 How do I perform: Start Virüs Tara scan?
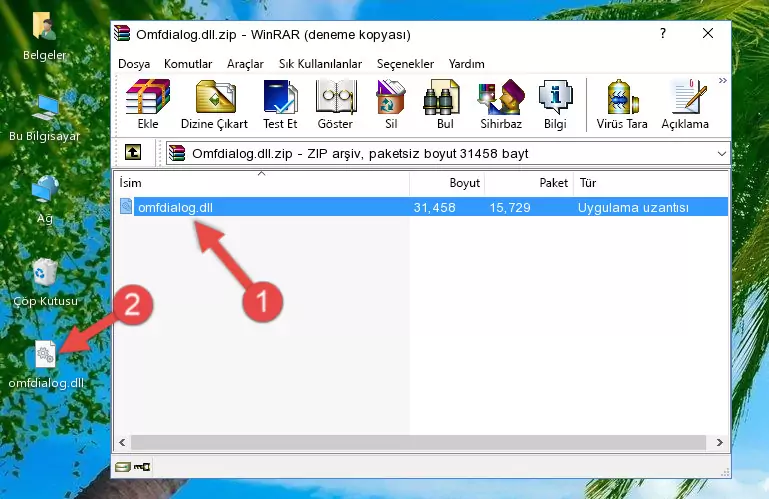click(622, 104)
